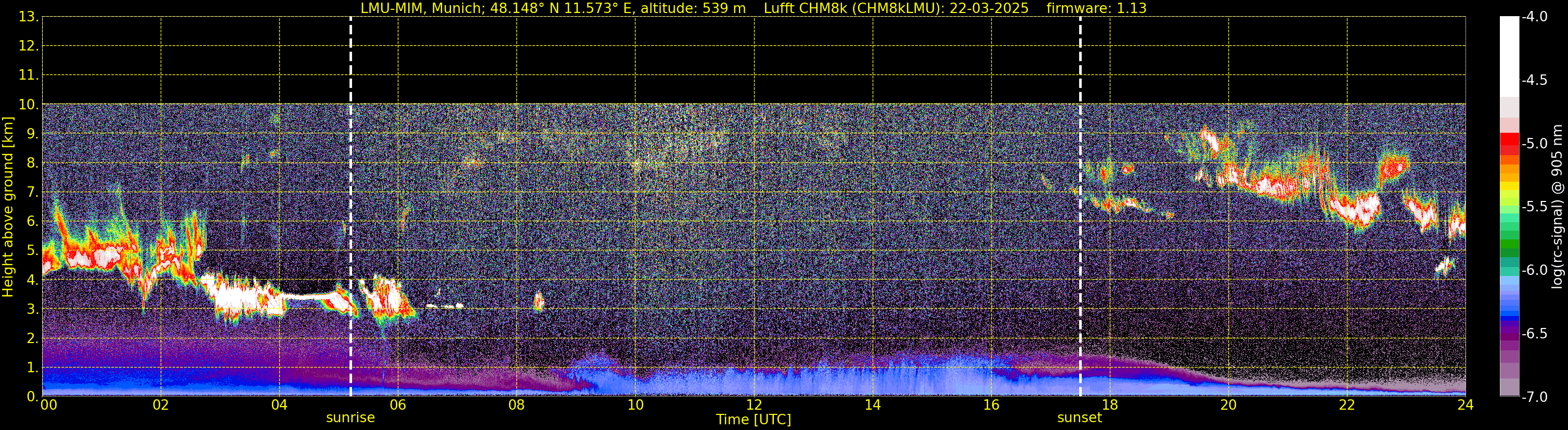This screenshot has height=430, width=1568.
Task: Click the time tick label '14'
Action: tap(873, 405)
